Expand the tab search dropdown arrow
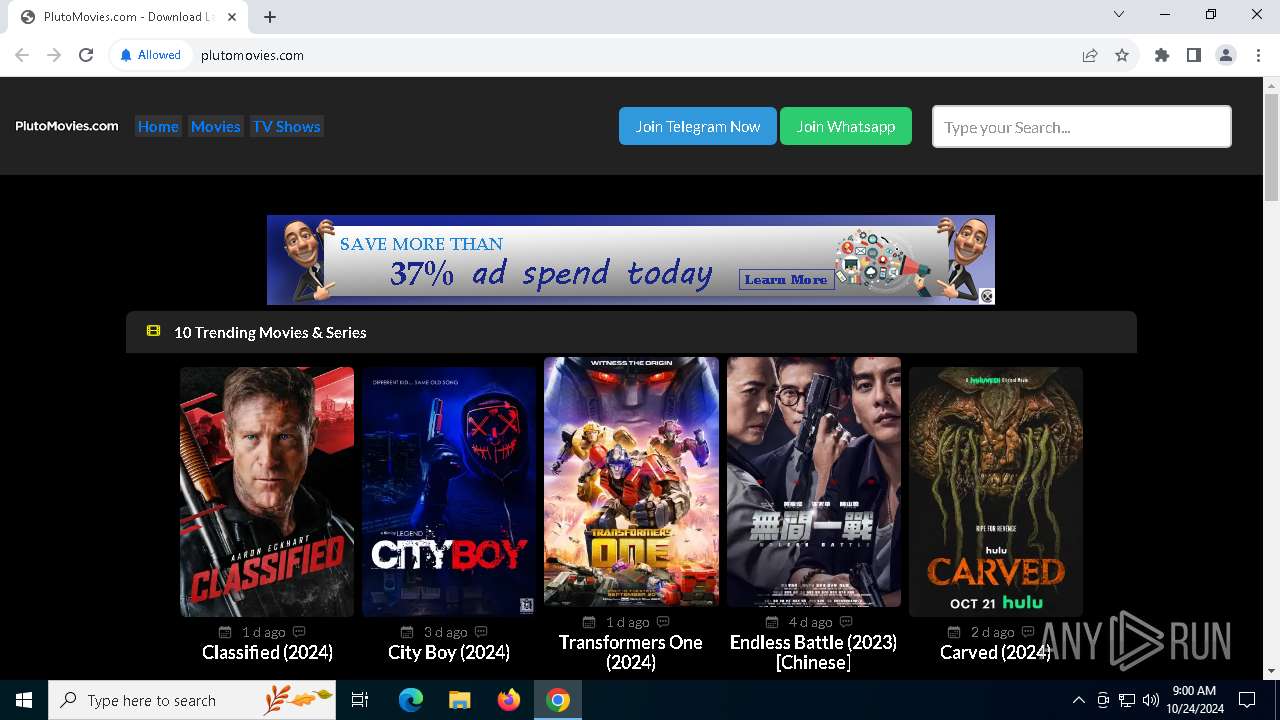1280x720 pixels. click(x=1119, y=14)
